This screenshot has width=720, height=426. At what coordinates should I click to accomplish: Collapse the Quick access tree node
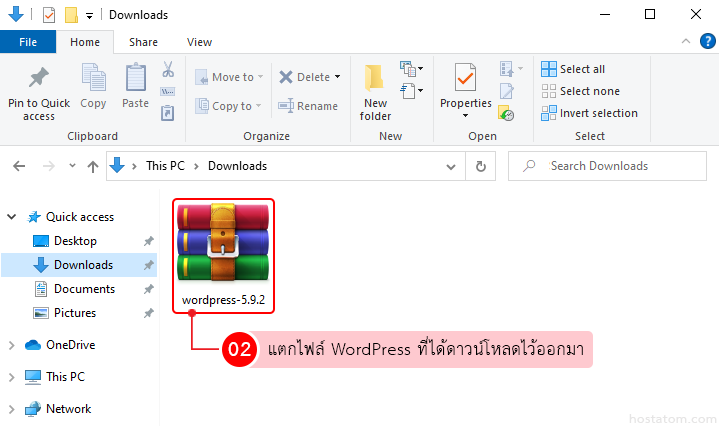point(12,217)
